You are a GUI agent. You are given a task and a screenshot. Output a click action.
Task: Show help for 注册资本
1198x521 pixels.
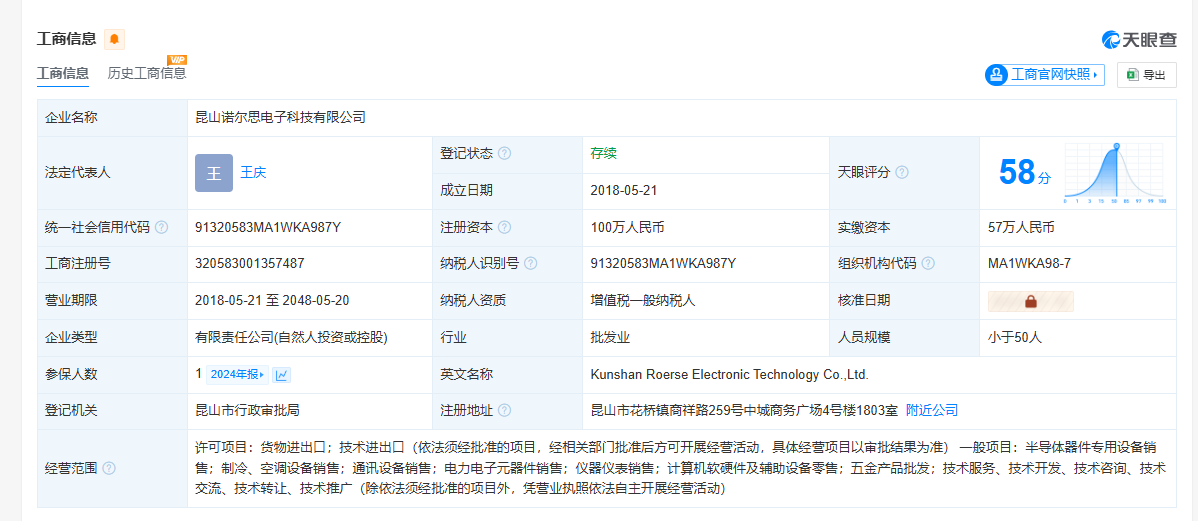[504, 228]
